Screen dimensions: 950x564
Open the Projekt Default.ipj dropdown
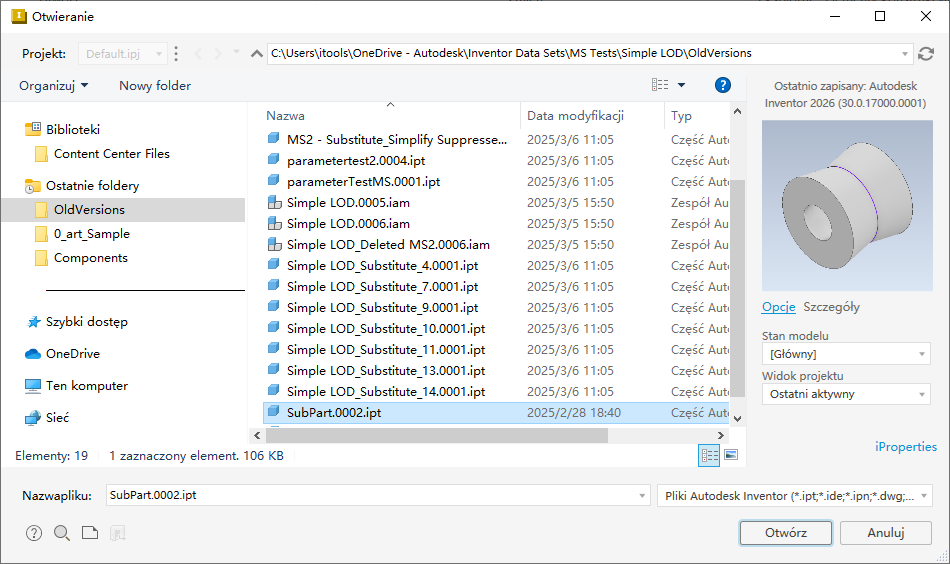click(x=123, y=54)
